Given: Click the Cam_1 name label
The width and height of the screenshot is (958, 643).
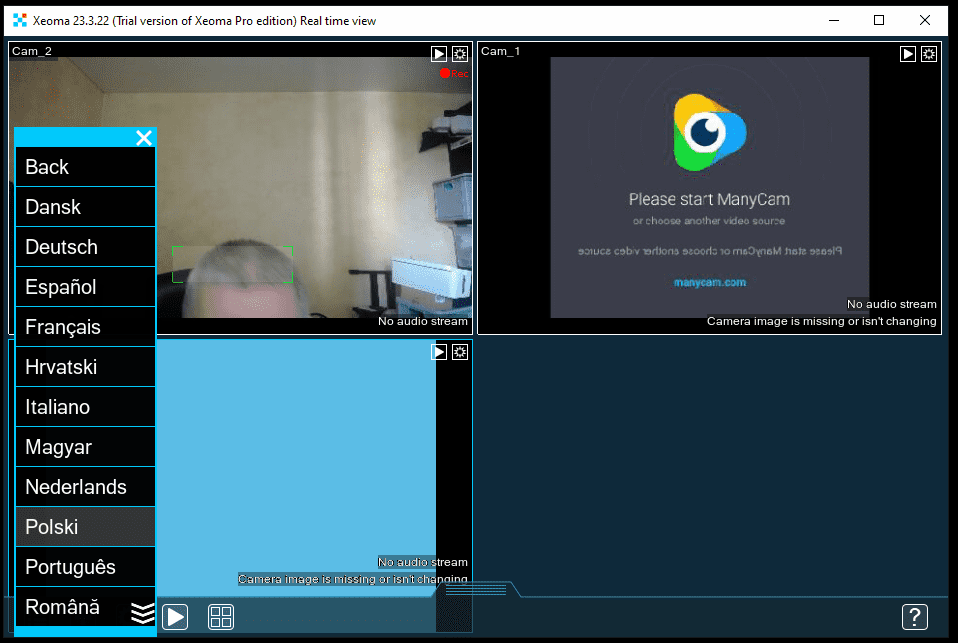Looking at the screenshot, I should pos(500,51).
